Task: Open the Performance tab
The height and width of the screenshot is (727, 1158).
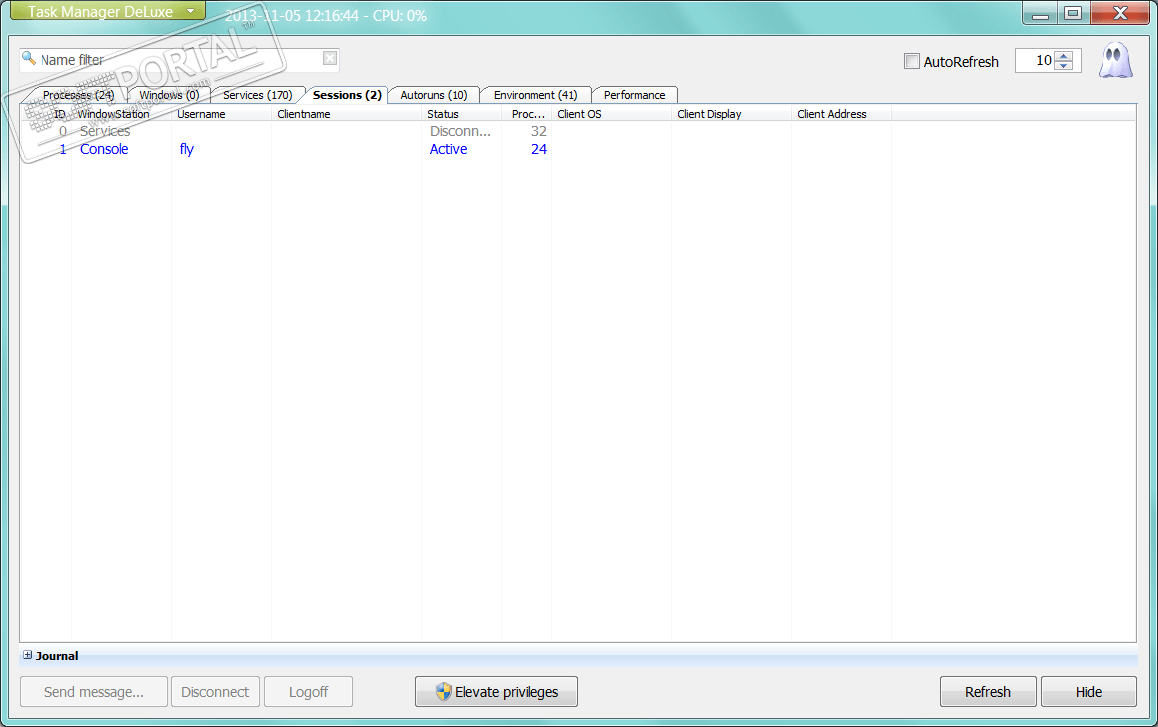Action: [x=634, y=95]
